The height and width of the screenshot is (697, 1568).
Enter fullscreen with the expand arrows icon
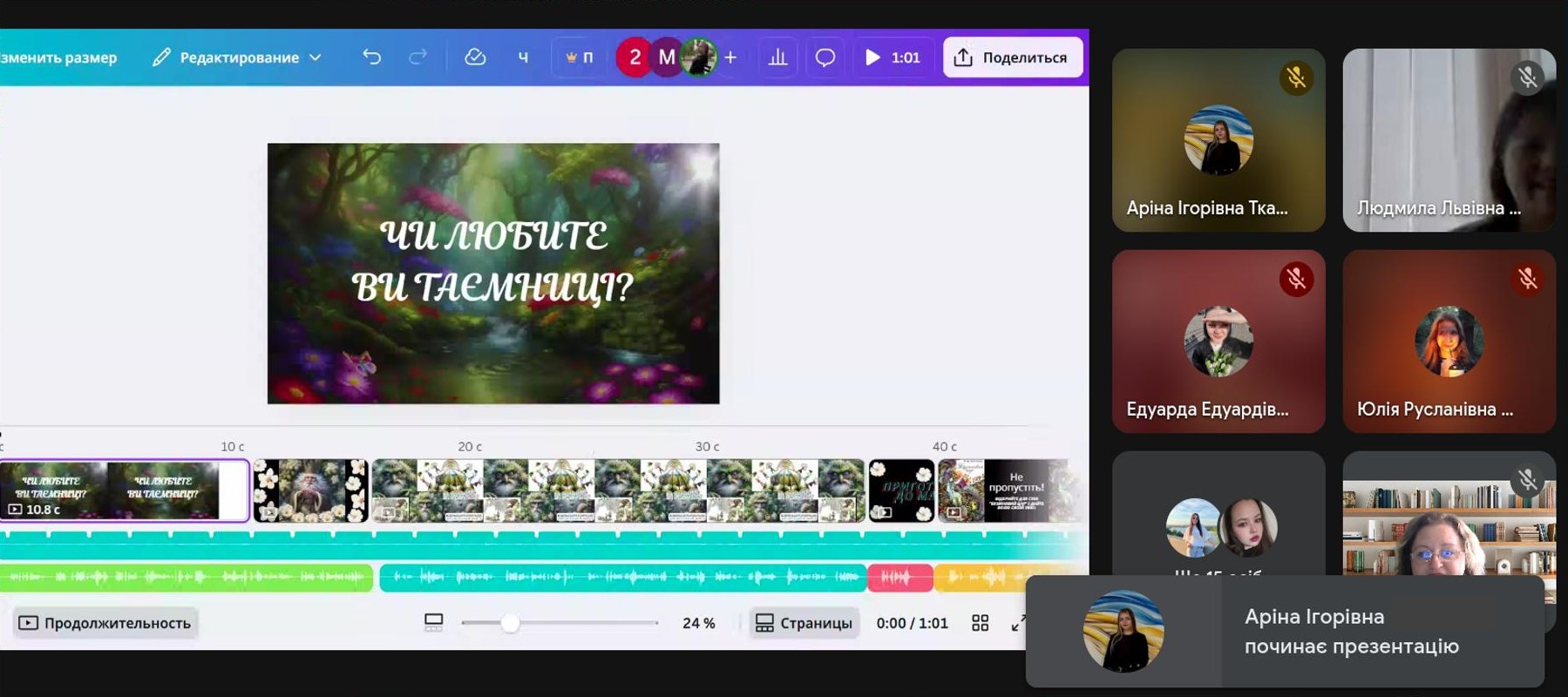[1018, 623]
